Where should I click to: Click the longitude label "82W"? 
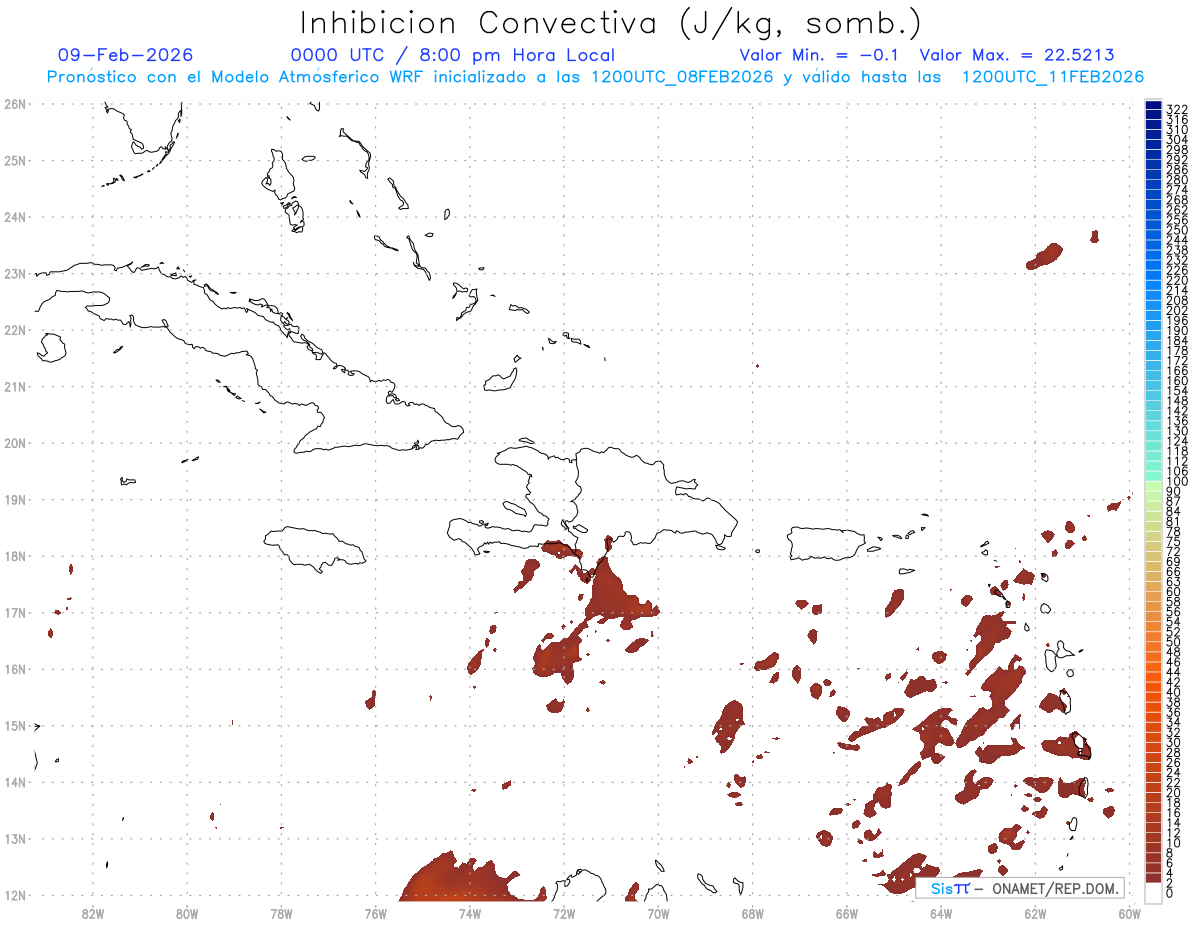pyautogui.click(x=93, y=913)
